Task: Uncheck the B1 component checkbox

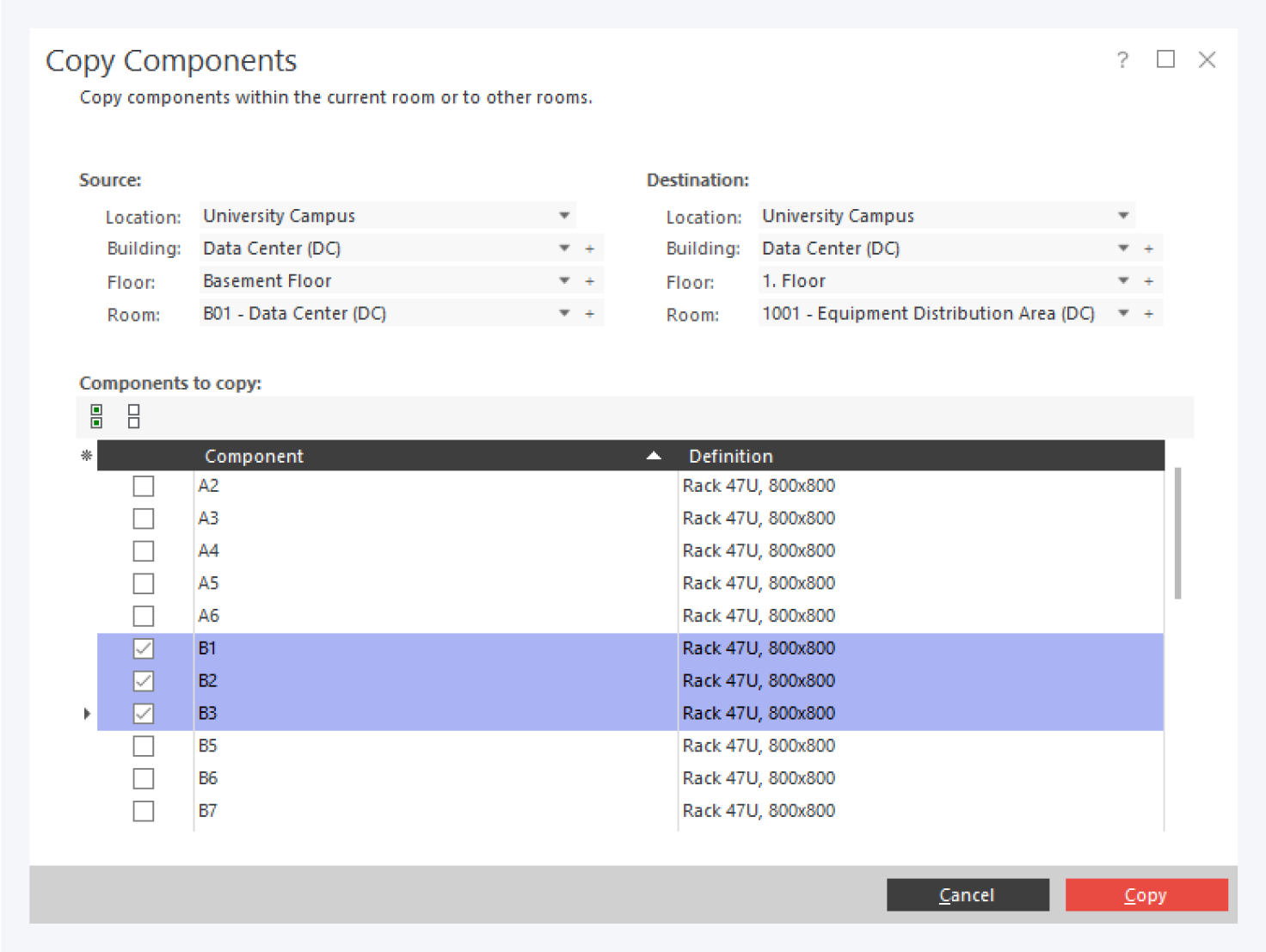Action: click(x=144, y=648)
